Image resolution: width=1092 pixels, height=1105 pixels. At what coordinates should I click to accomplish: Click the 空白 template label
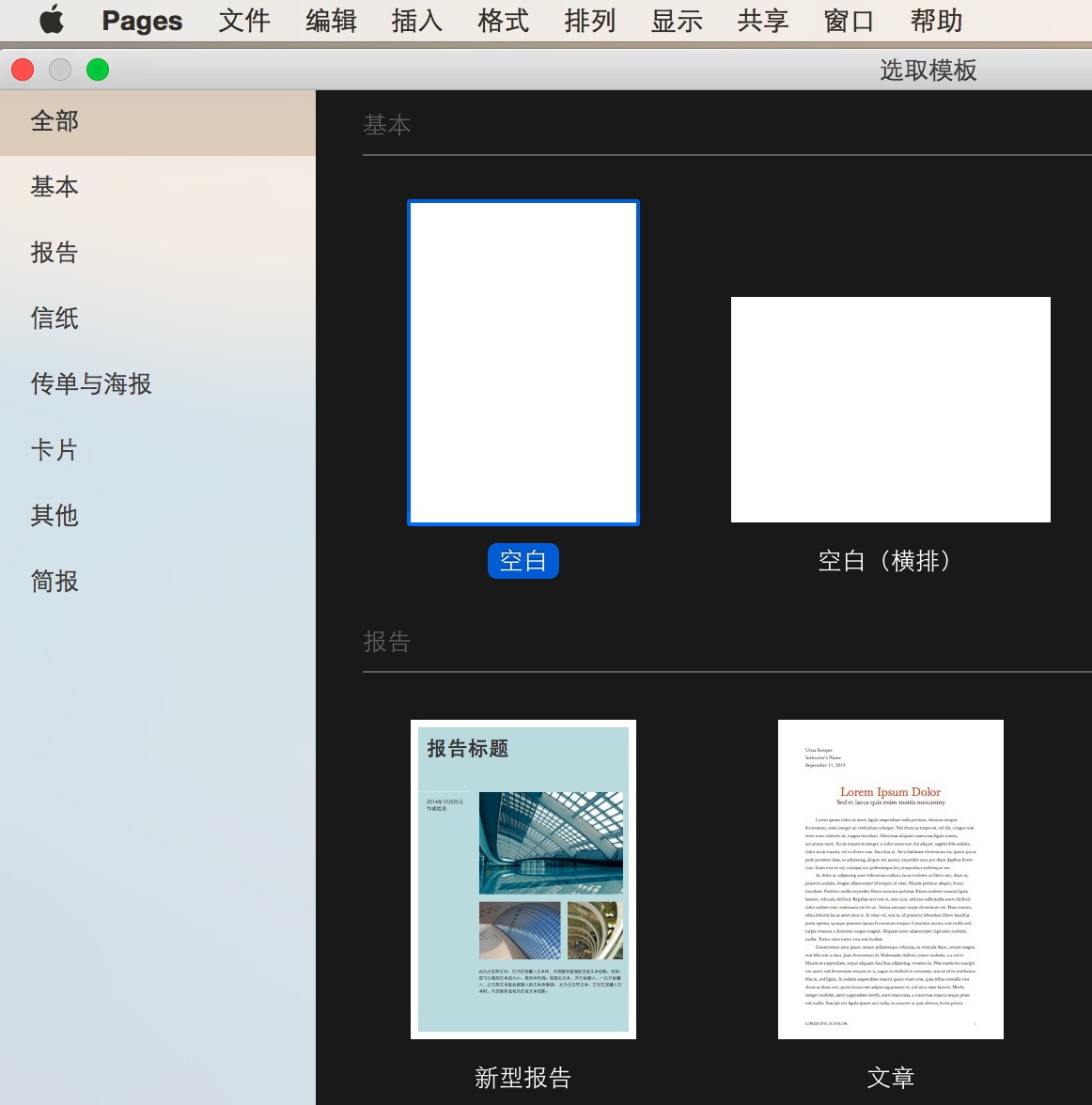point(523,561)
